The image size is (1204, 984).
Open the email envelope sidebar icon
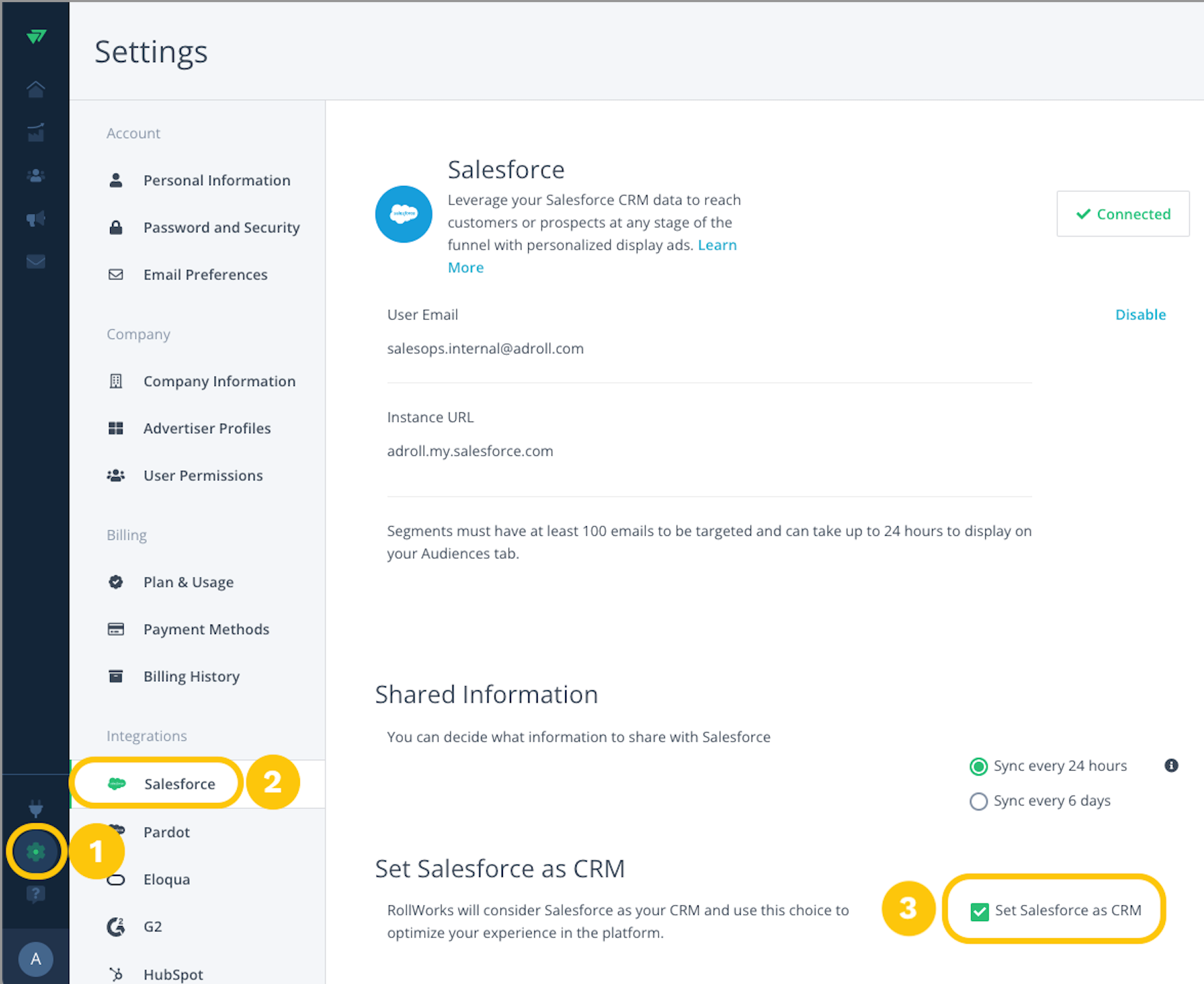(36, 262)
